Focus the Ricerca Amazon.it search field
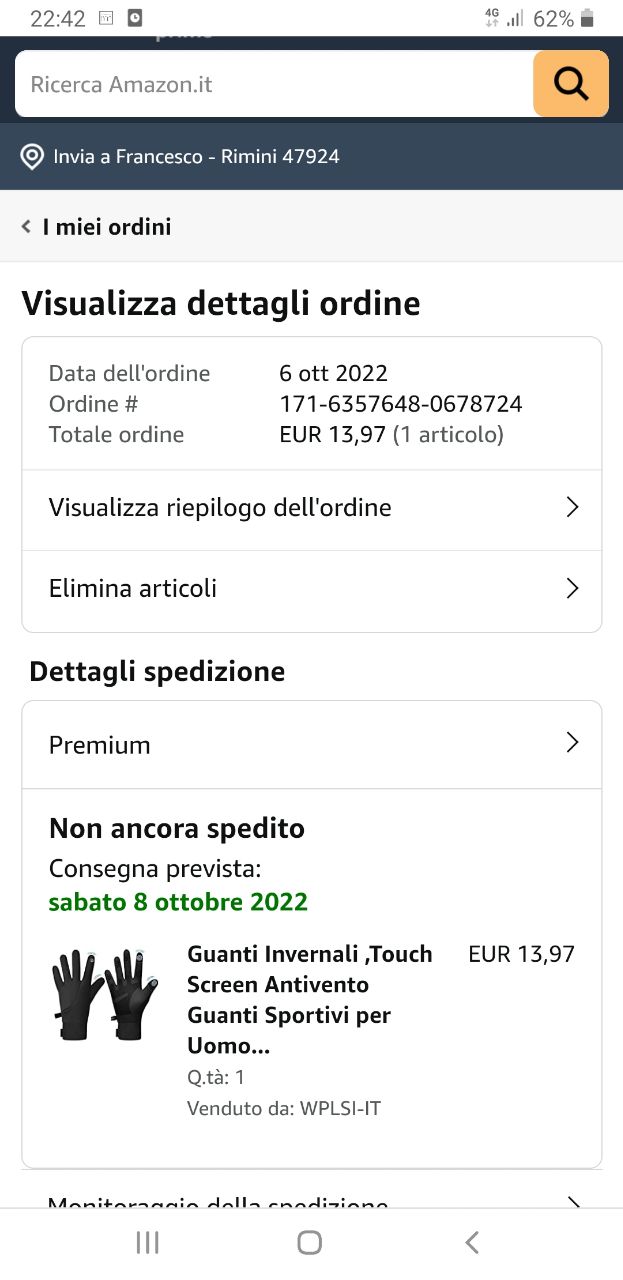Viewport: 623px width, 1280px height. pyautogui.click(x=274, y=84)
